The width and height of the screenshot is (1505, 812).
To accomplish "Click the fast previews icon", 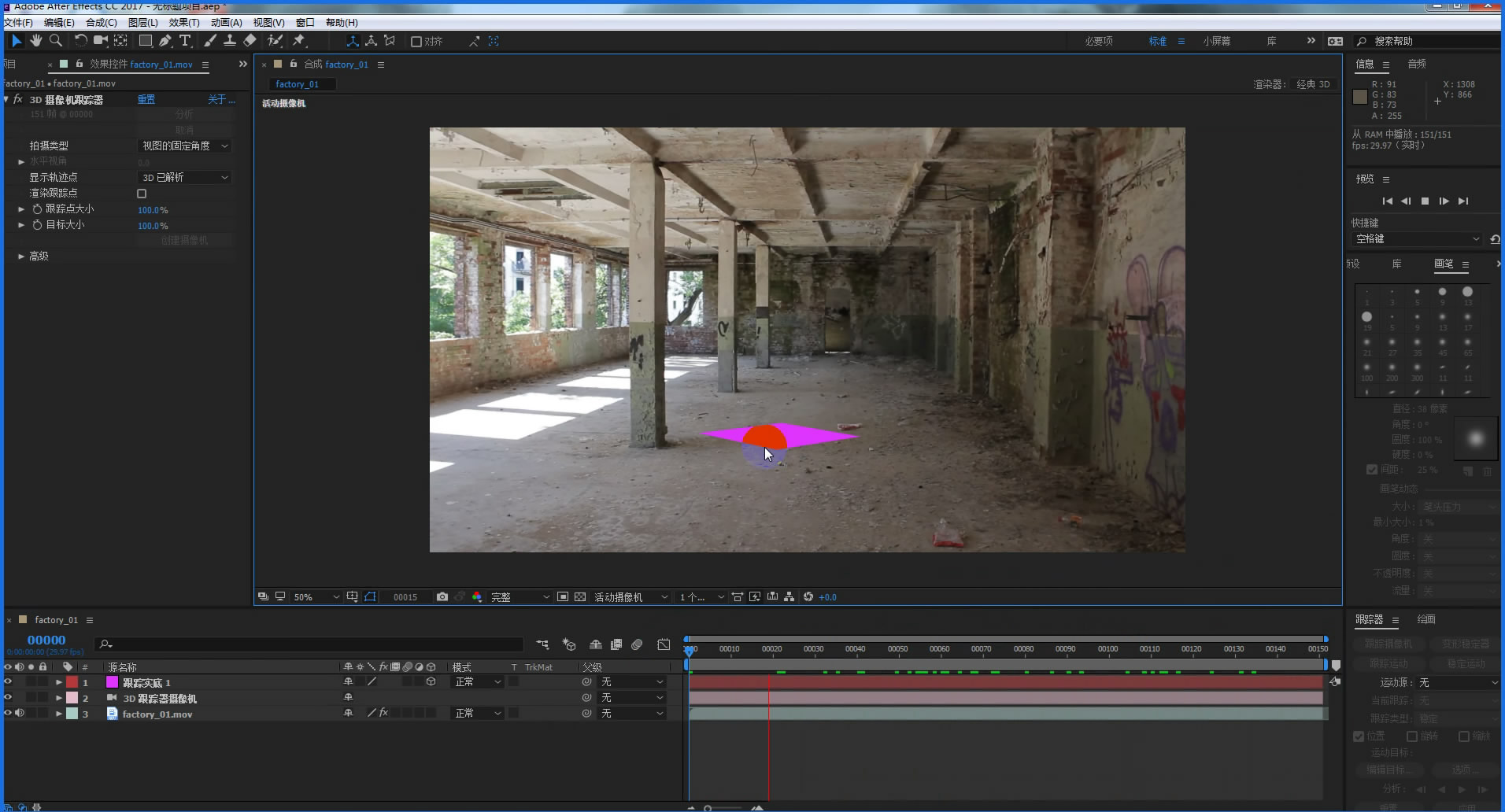I will tap(755, 597).
